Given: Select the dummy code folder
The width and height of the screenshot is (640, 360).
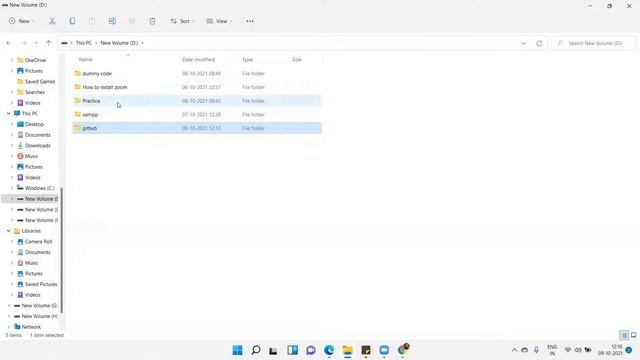Looking at the screenshot, I should 197,73.
